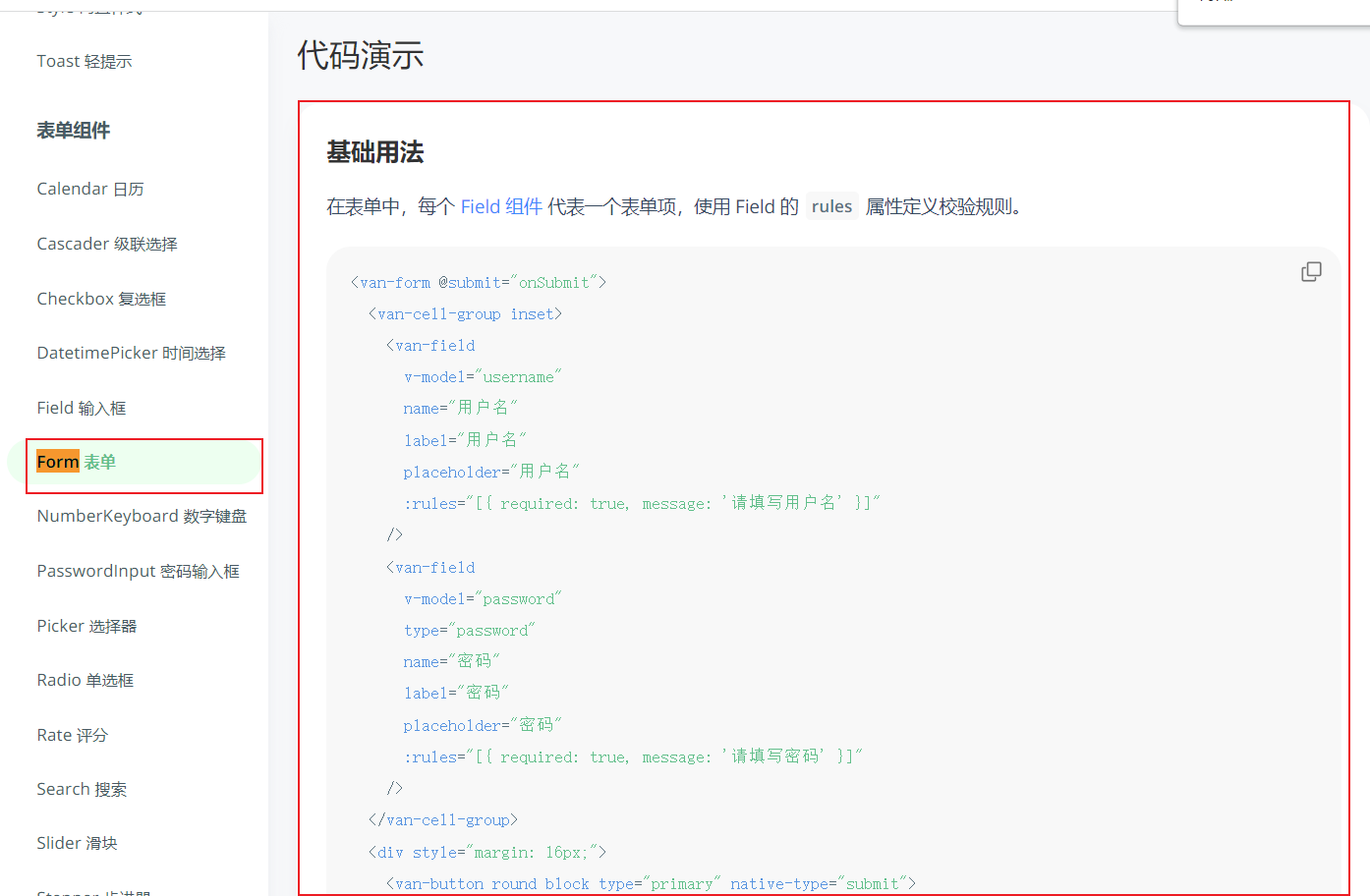Select Slider 滑块 in the sidebar
The height and width of the screenshot is (896, 1370).
(x=77, y=843)
